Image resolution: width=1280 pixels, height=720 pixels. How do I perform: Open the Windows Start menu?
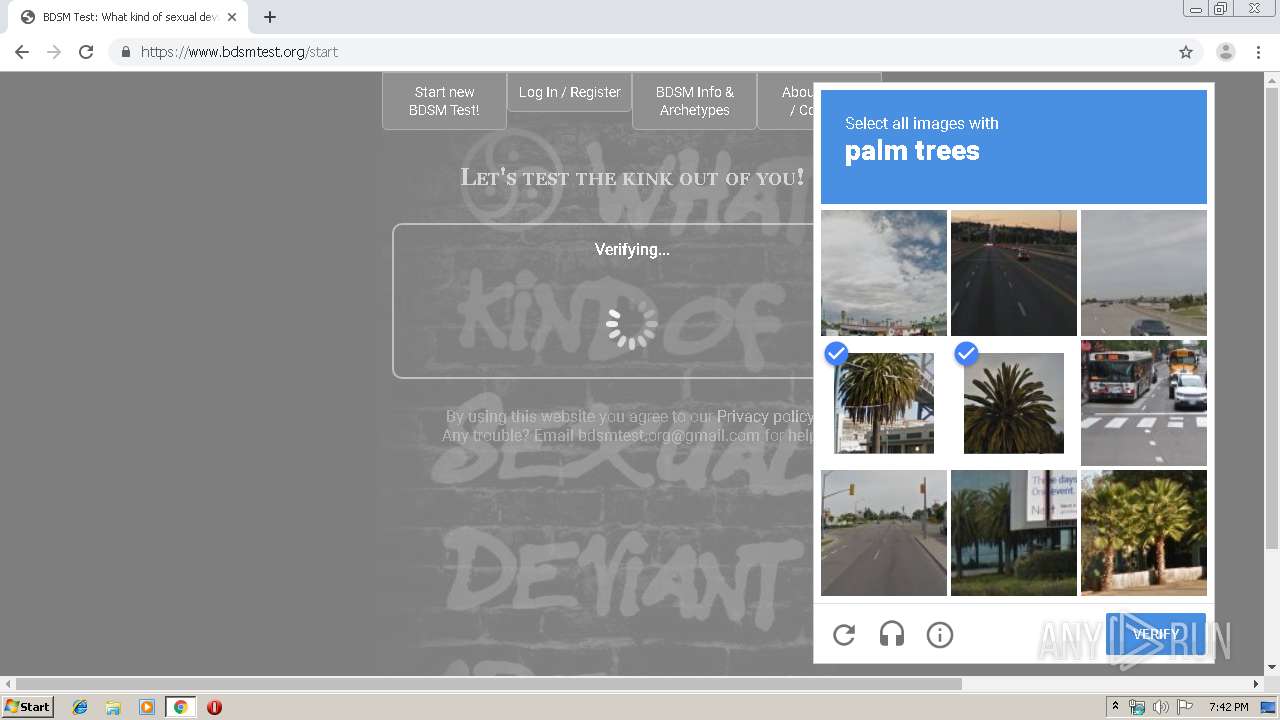pos(27,707)
